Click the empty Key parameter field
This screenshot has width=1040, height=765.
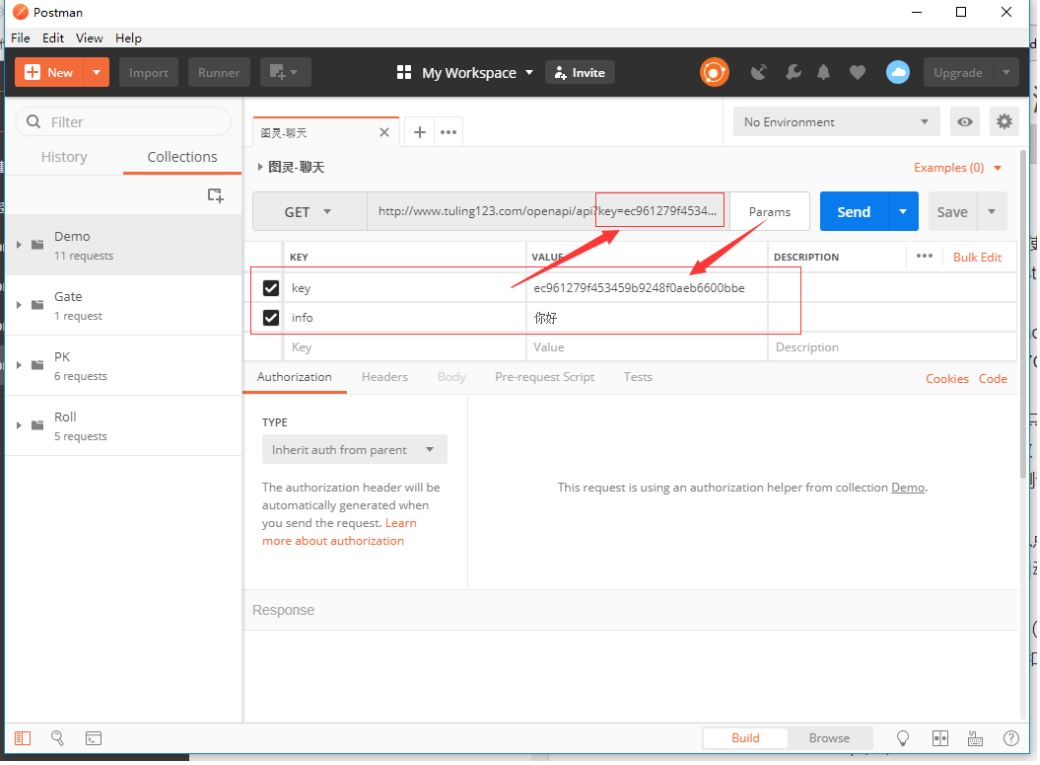point(405,347)
